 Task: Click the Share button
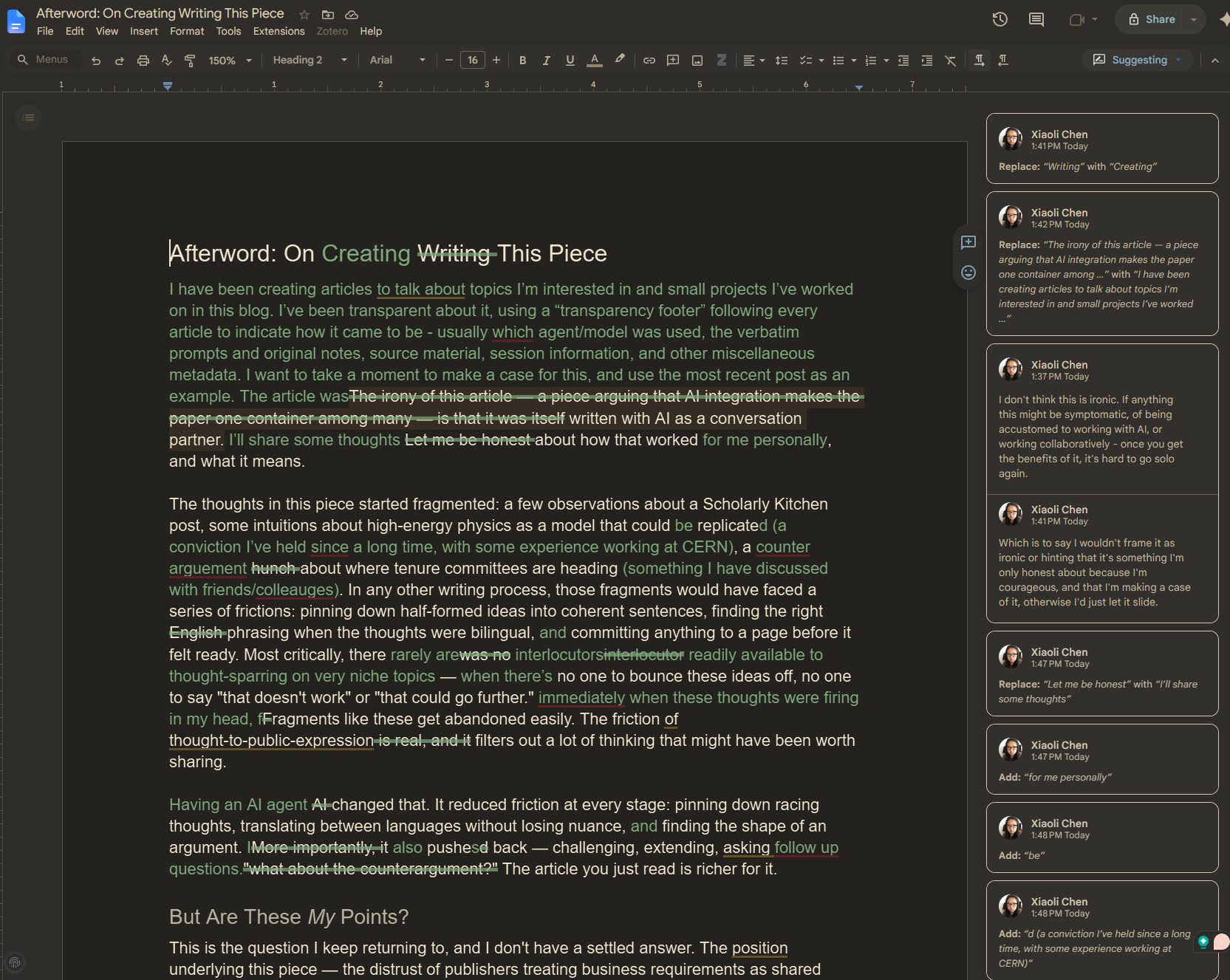(1151, 19)
